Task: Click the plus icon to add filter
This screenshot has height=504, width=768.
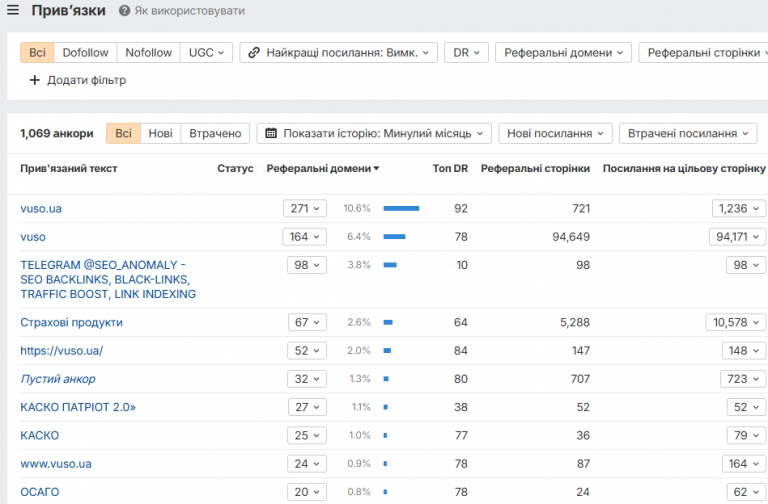Action: (x=34, y=80)
